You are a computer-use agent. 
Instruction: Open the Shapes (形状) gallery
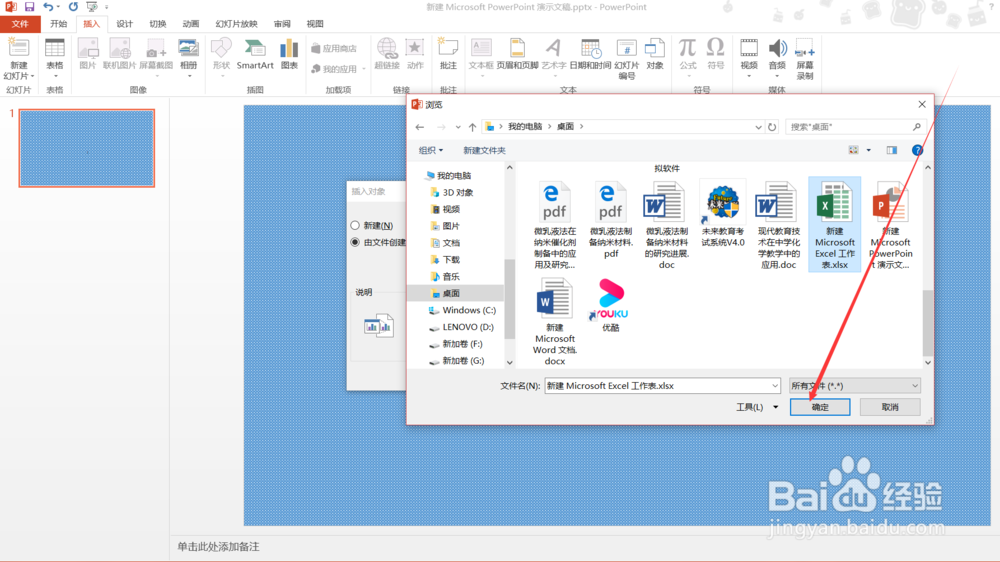coord(221,57)
